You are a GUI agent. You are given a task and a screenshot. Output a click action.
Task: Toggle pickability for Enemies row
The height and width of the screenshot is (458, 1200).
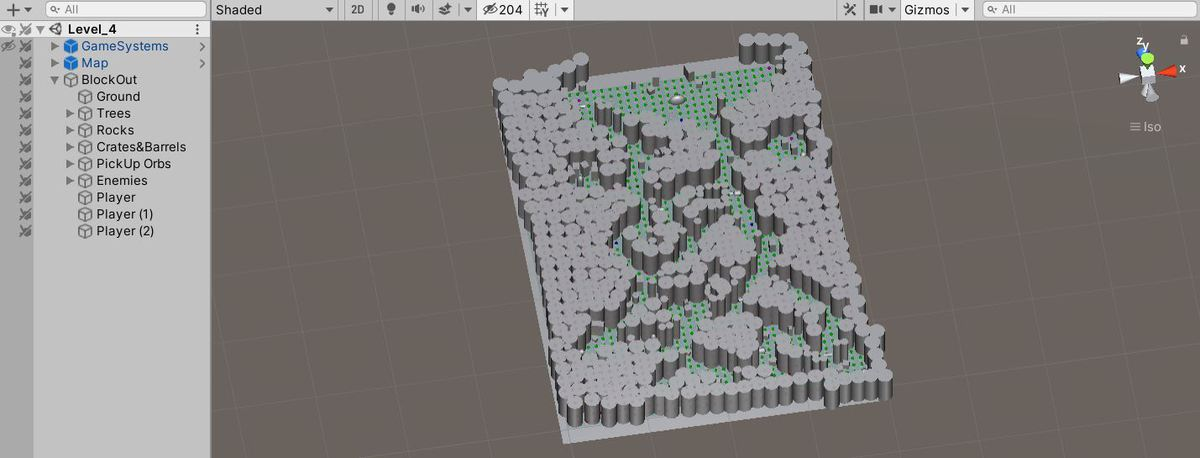[25, 181]
